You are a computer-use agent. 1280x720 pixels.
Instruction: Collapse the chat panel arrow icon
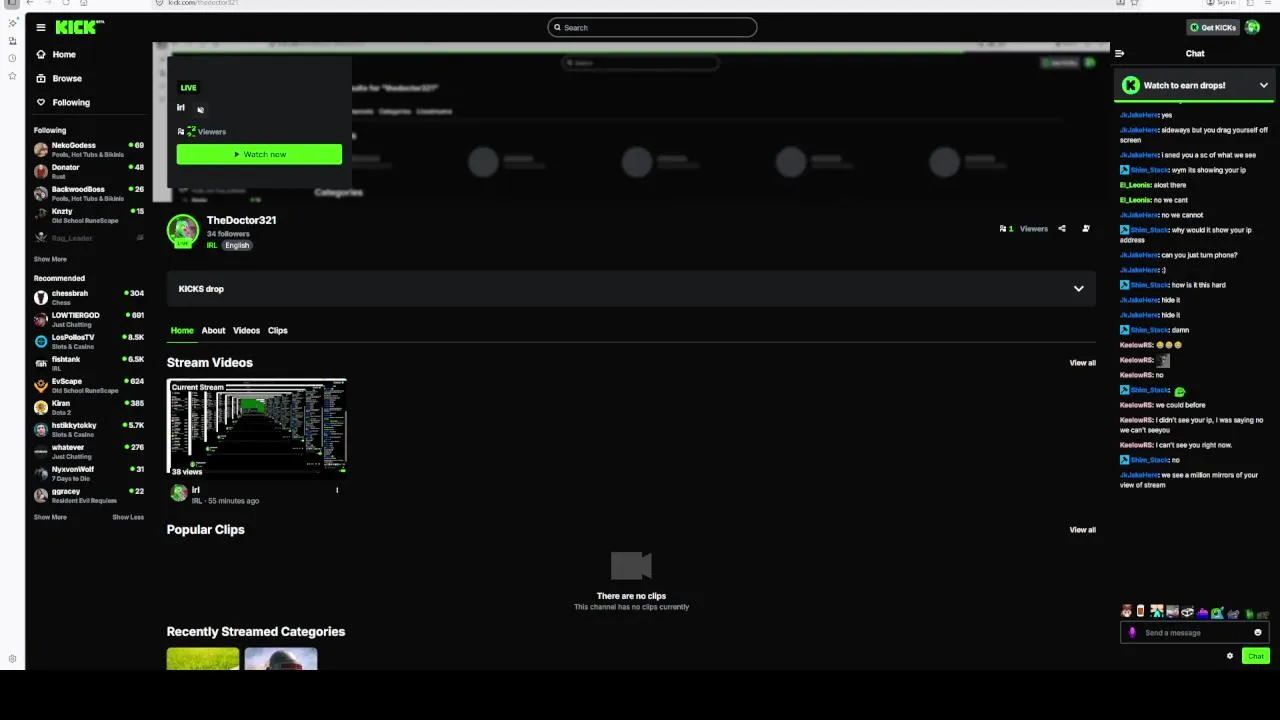(x=1120, y=54)
